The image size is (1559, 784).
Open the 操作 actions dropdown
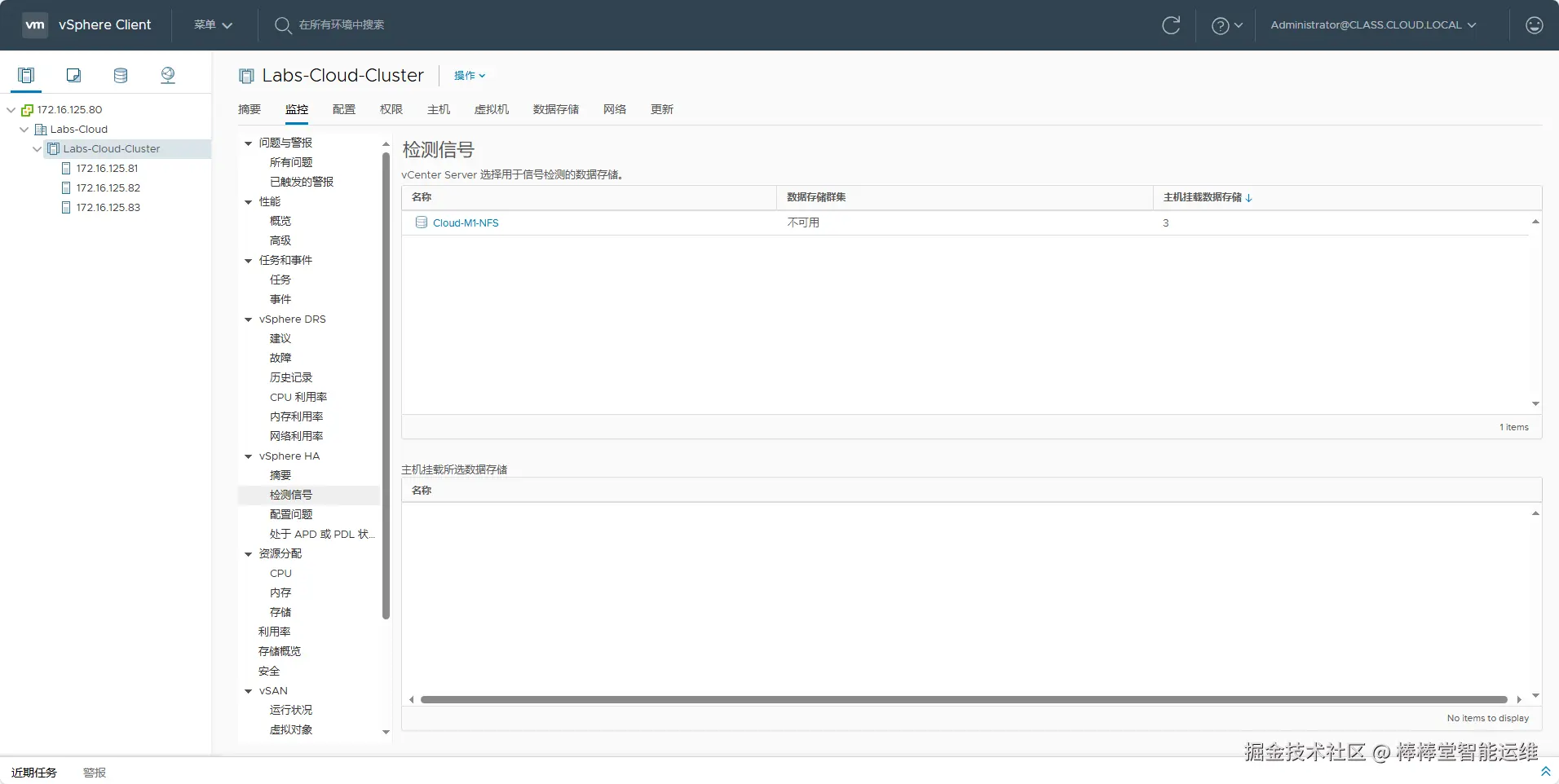coord(470,76)
